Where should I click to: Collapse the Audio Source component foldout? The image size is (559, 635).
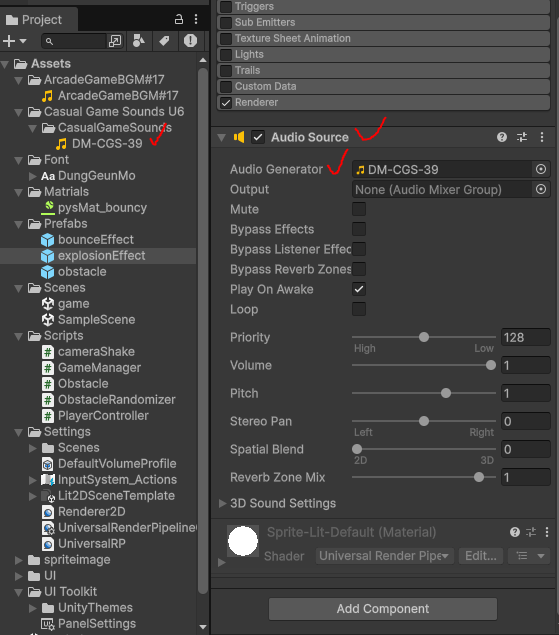coord(222,138)
